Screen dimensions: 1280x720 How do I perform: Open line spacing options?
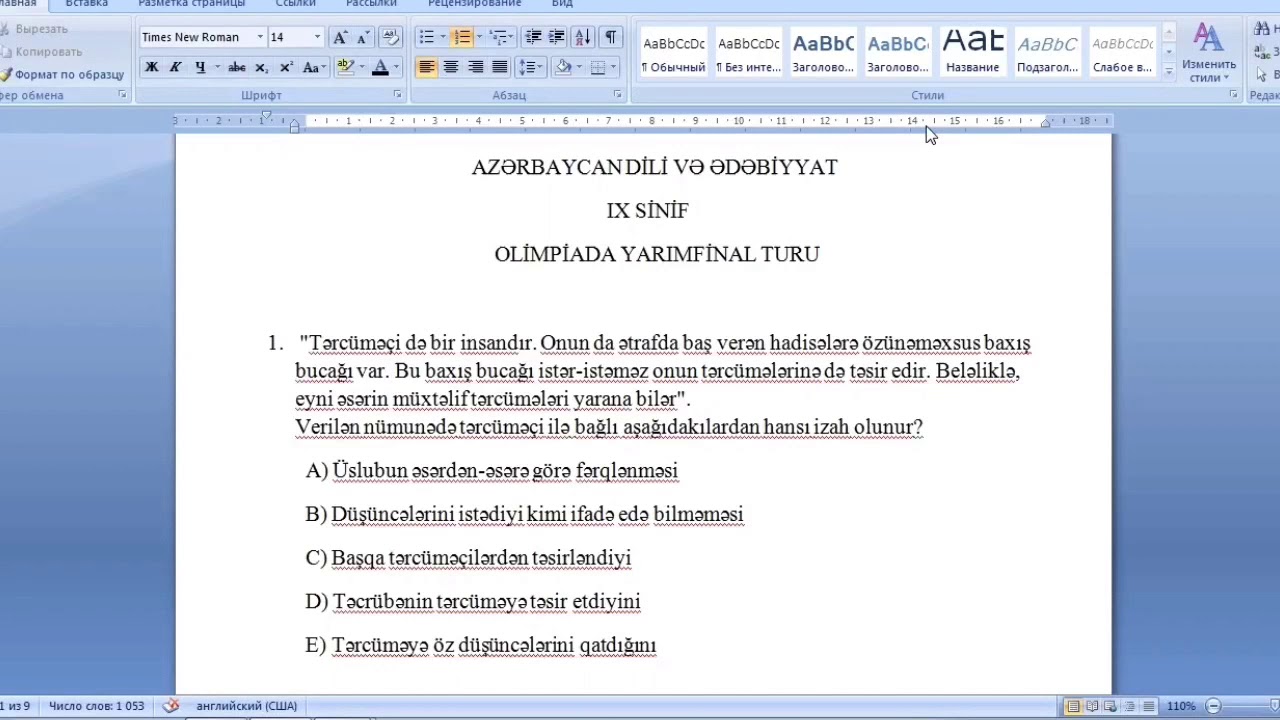pyautogui.click(x=529, y=67)
